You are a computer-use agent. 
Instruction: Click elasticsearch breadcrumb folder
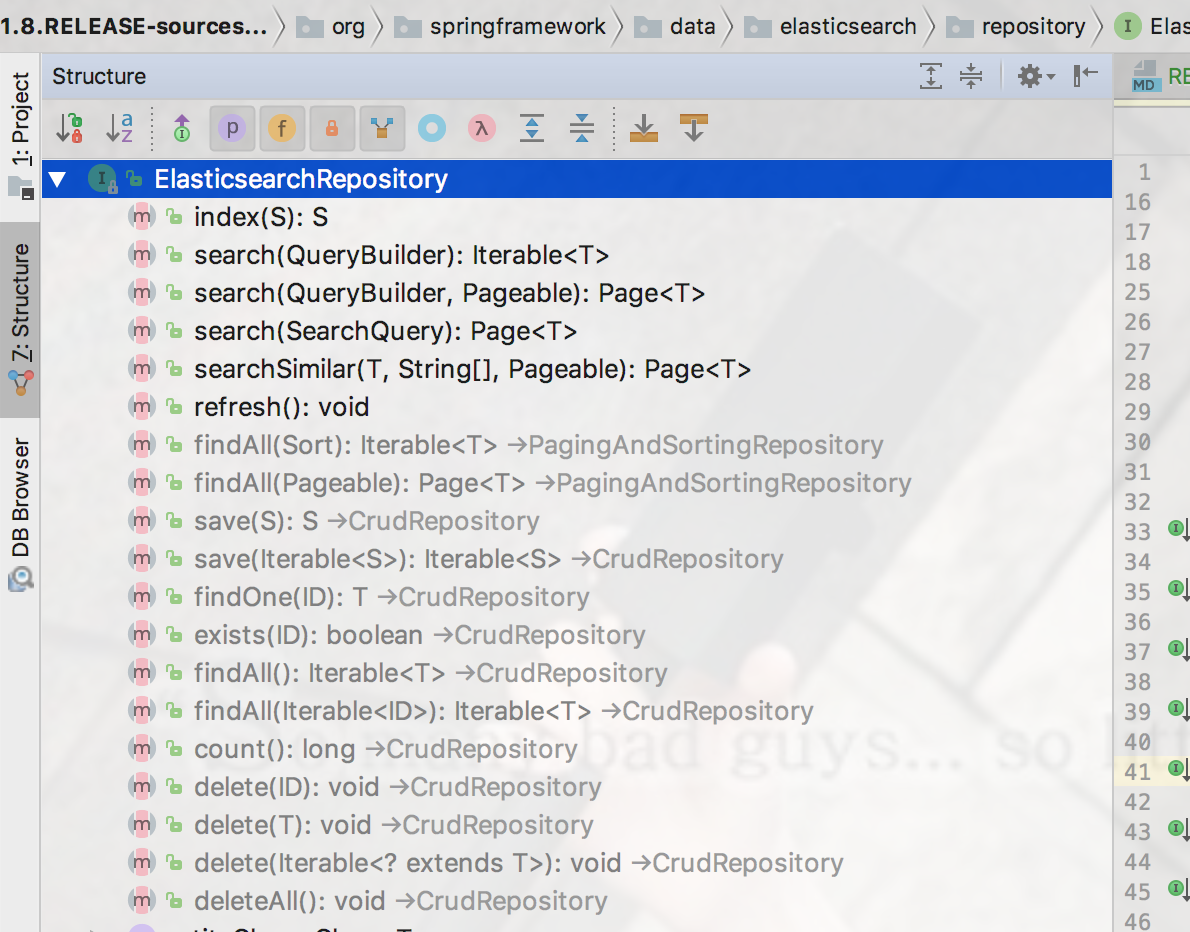[830, 27]
